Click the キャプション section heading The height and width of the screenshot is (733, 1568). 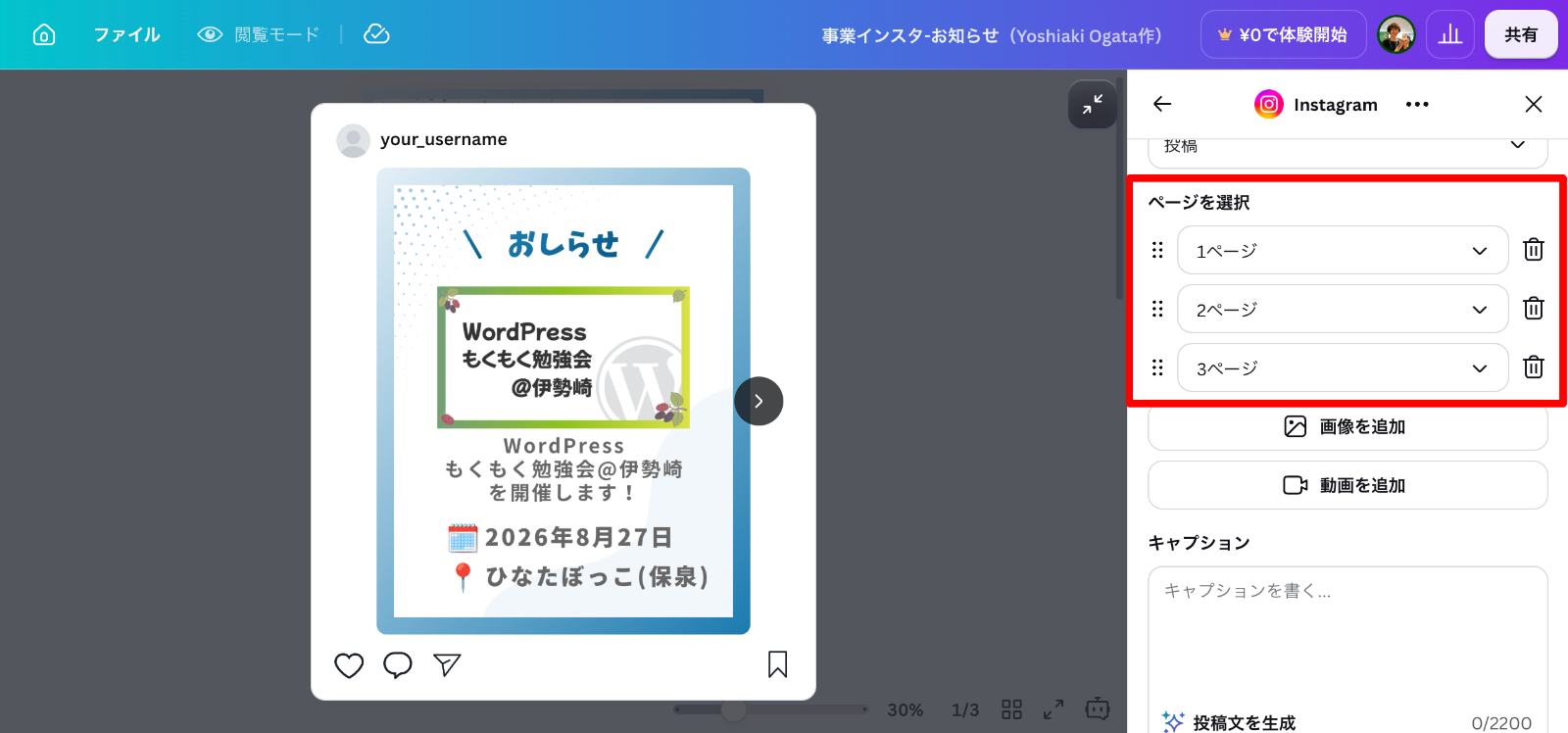pyautogui.click(x=1199, y=543)
